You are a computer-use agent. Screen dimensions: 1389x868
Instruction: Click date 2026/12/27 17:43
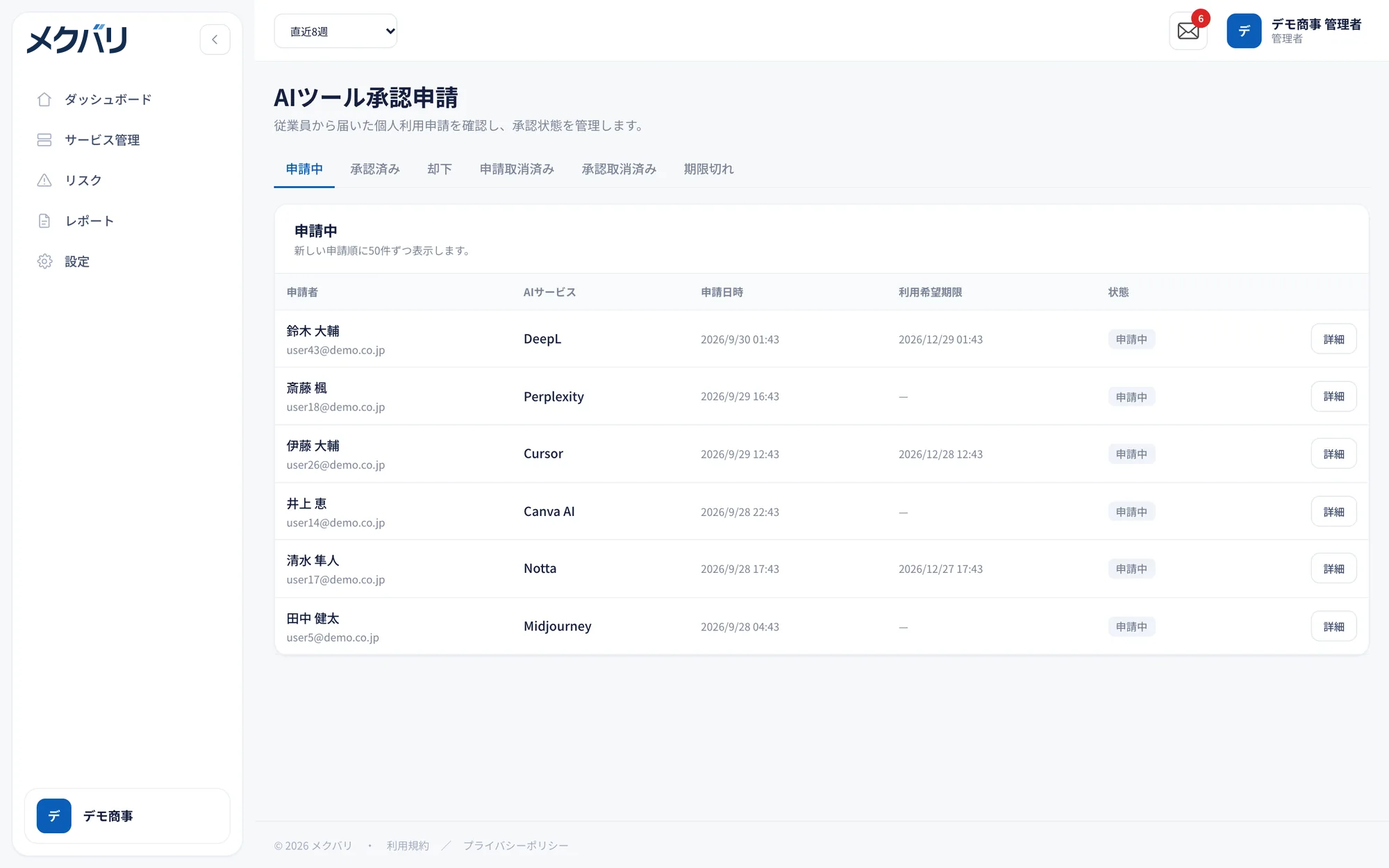pos(940,569)
